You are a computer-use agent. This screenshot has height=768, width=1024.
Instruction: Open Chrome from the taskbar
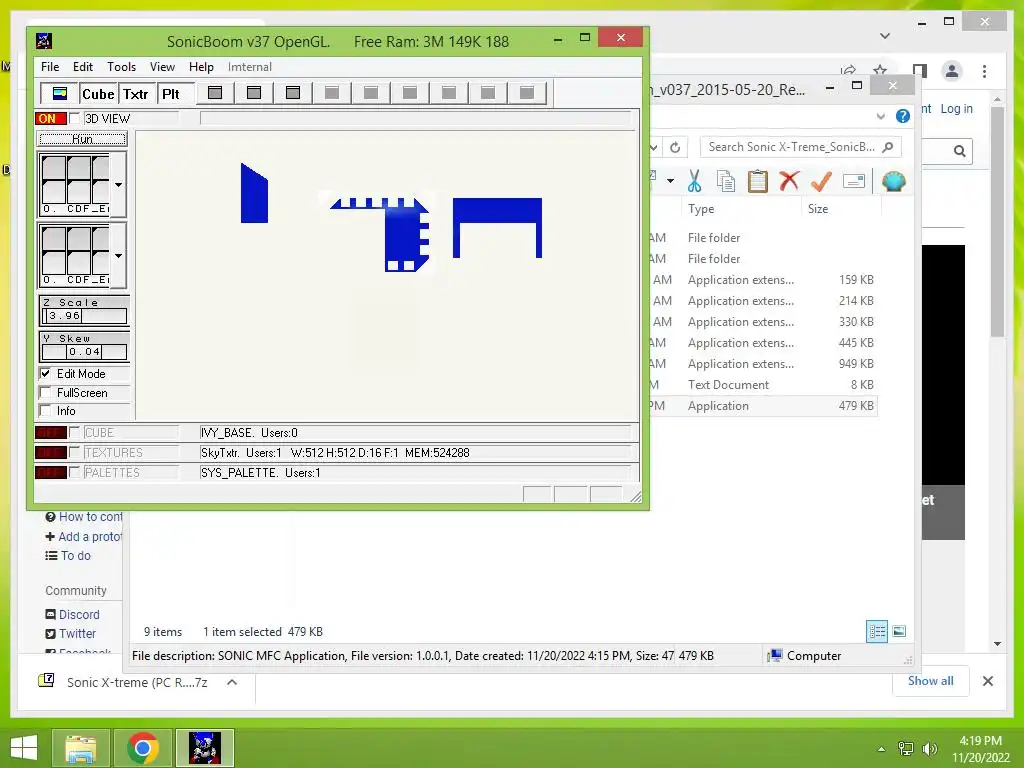click(143, 748)
